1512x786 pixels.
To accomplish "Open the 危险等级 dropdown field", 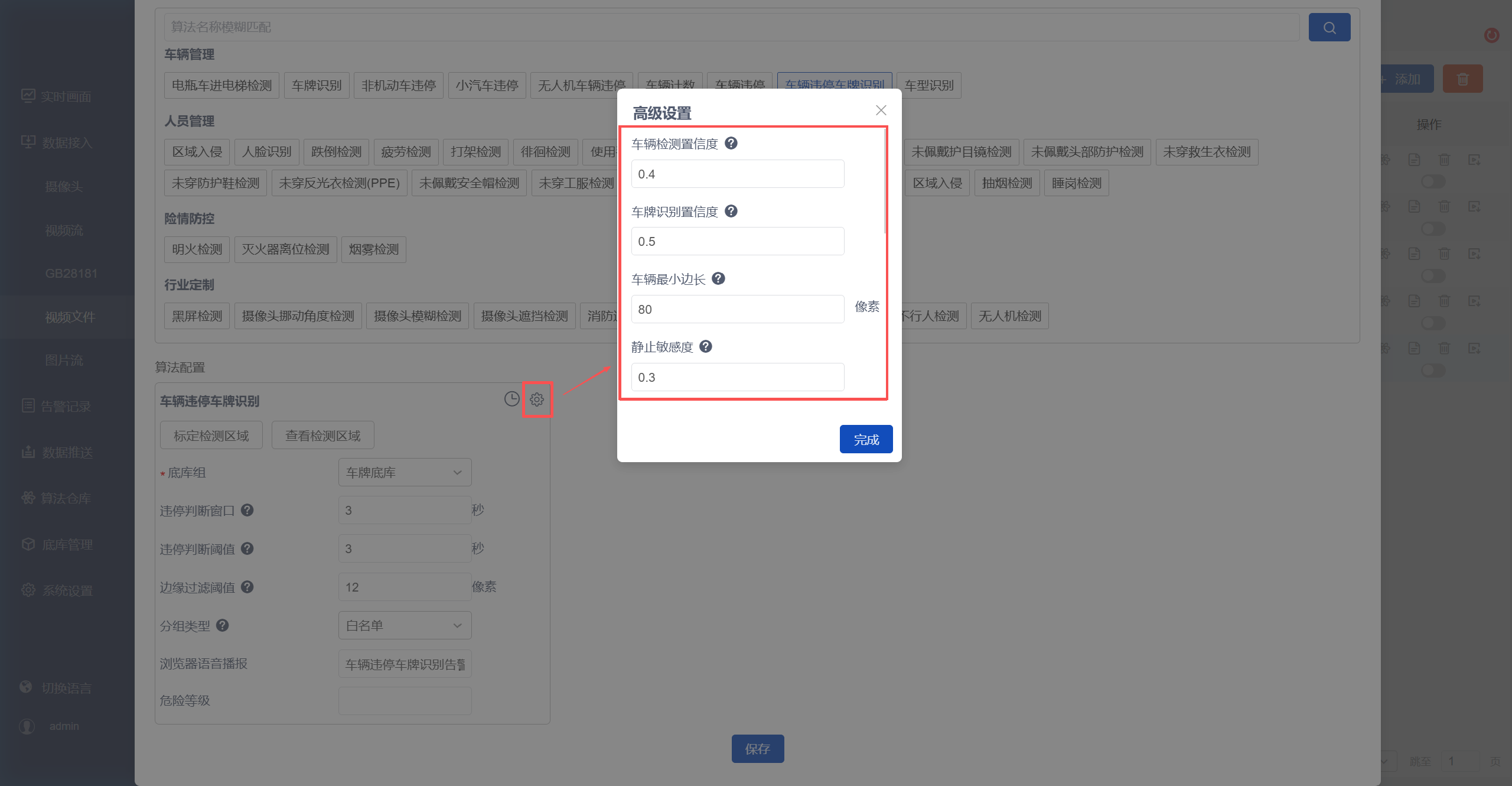I will point(405,701).
